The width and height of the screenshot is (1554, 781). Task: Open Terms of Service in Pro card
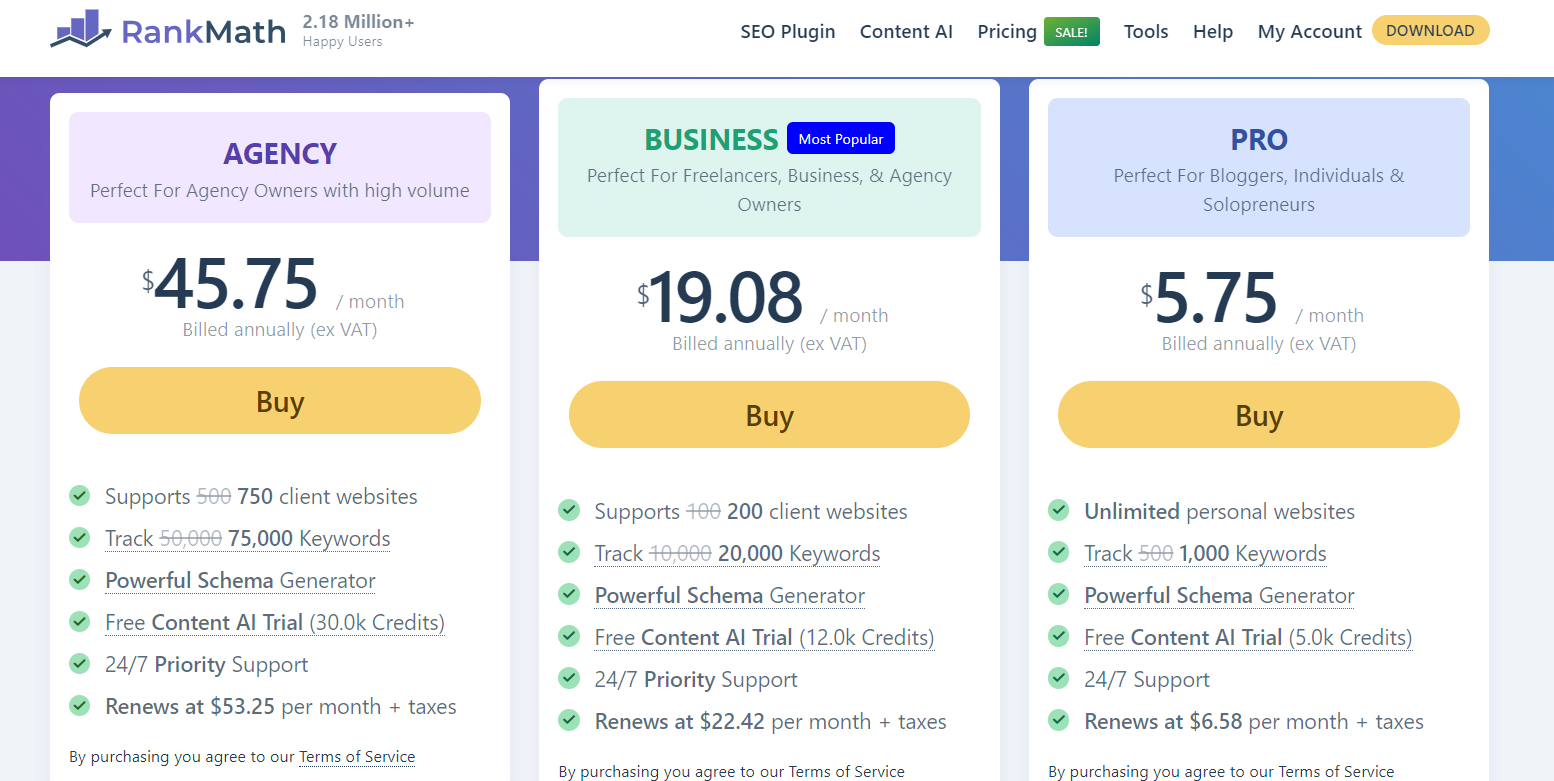point(1336,771)
